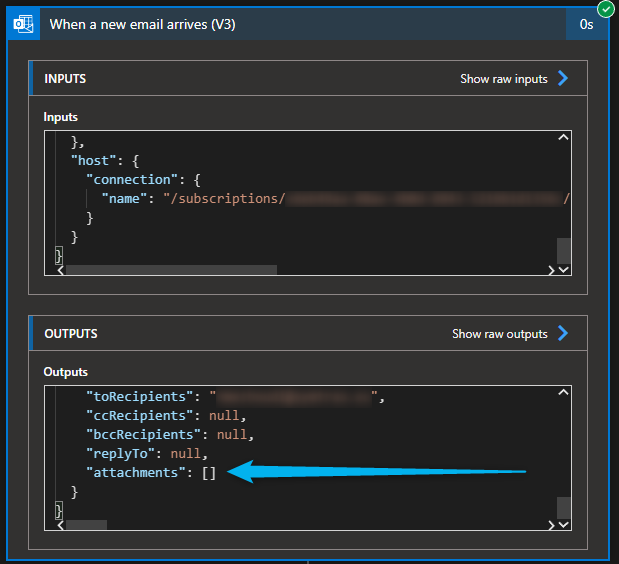Open the Show raw outputs link
Viewport: 619px width, 564px height.
click(x=500, y=334)
